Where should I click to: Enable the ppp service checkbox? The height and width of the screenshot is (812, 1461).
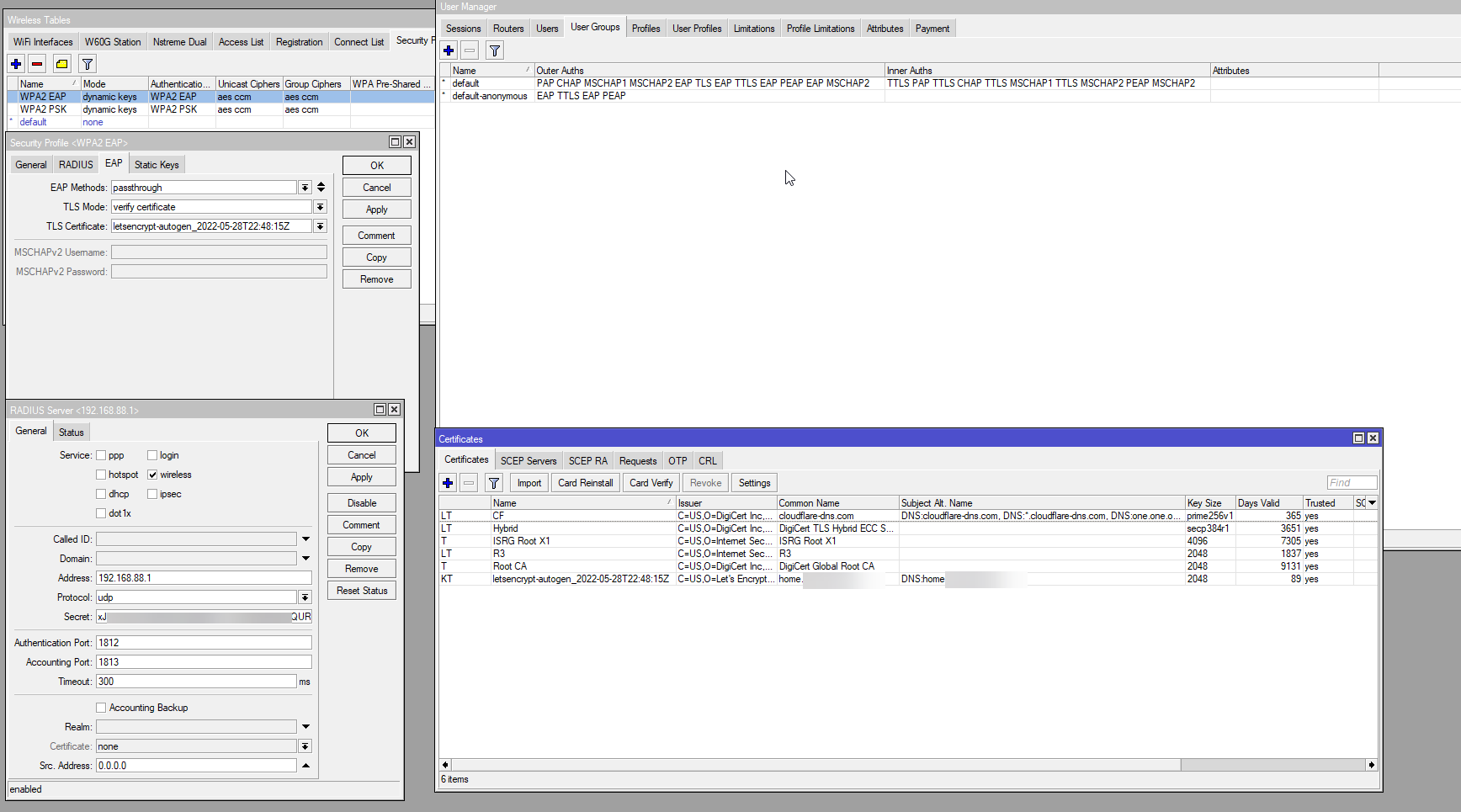tap(101, 455)
